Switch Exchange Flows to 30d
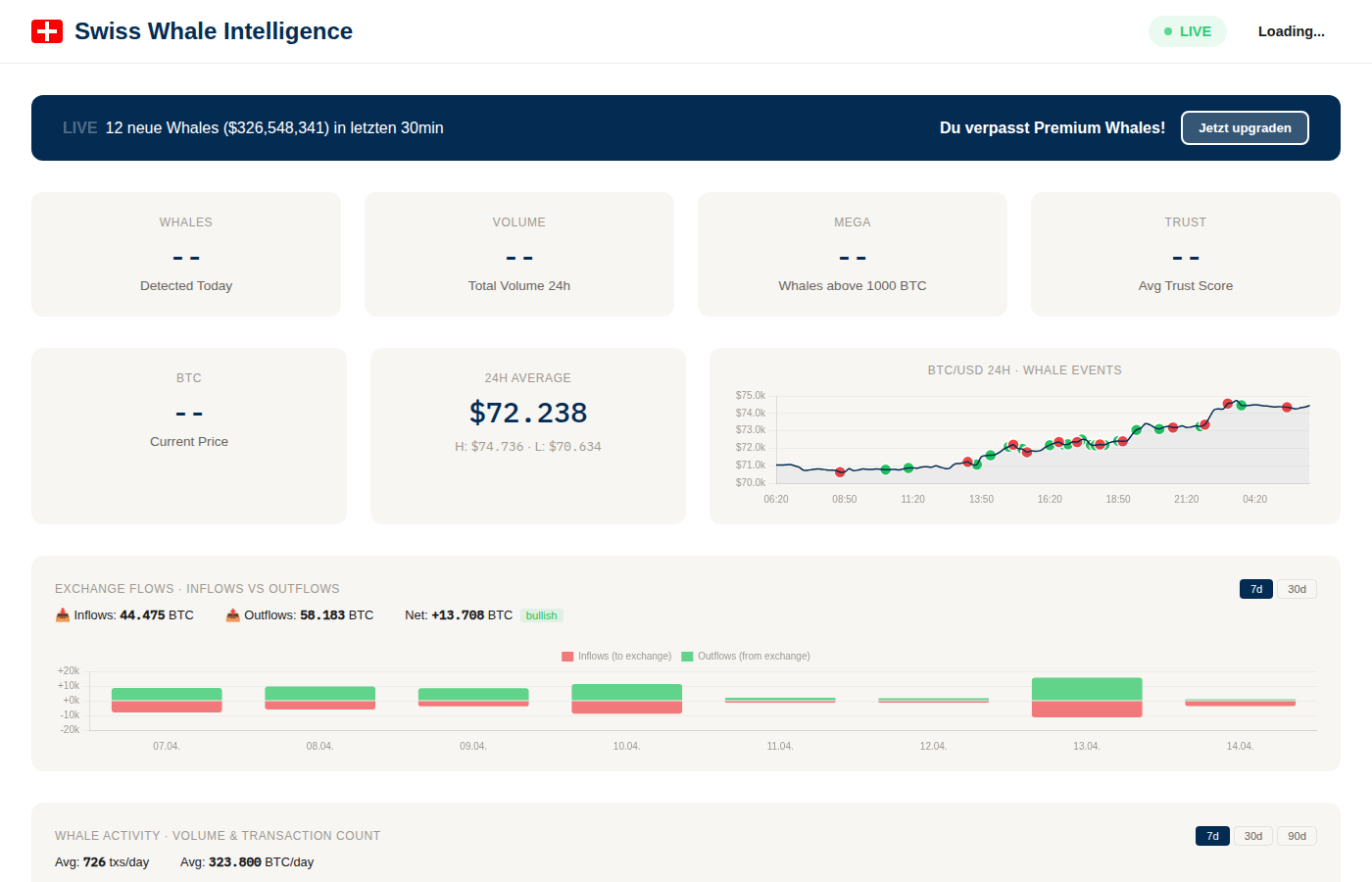 [x=1297, y=588]
